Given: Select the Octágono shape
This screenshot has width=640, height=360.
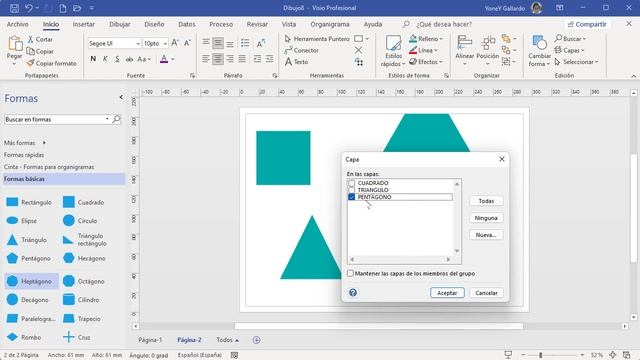Looking at the screenshot, I should pyautogui.click(x=84, y=281).
